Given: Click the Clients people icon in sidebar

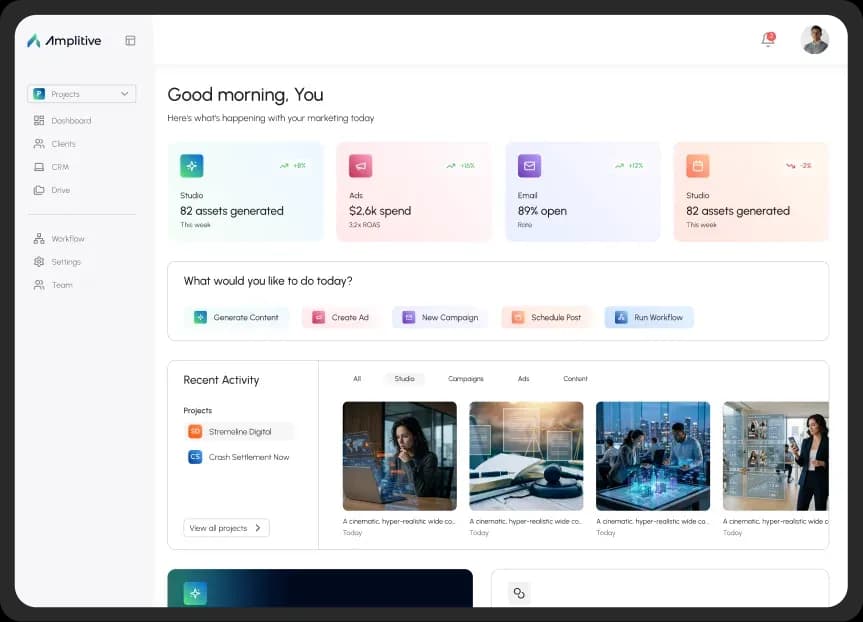Looking at the screenshot, I should click(39, 144).
